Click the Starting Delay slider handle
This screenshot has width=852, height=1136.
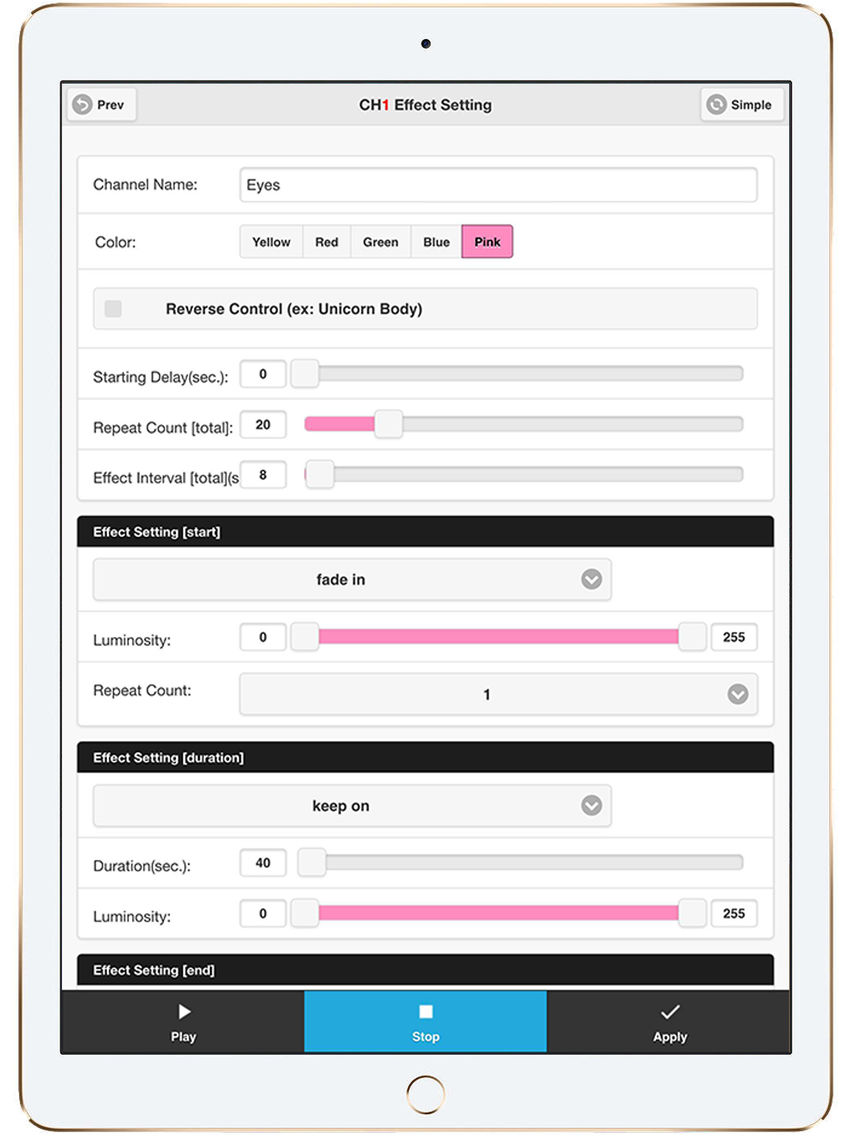point(305,374)
